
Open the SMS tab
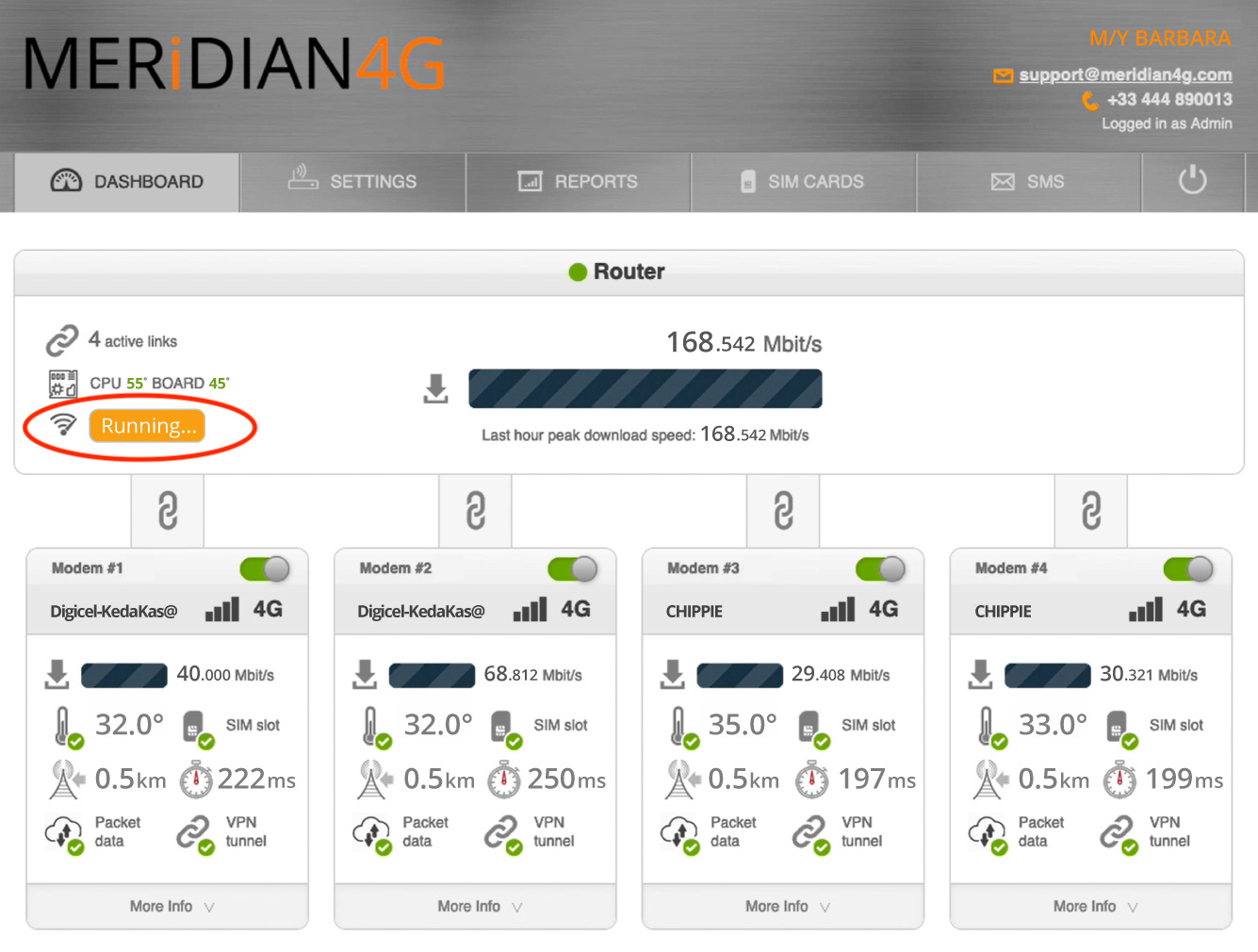click(1029, 181)
